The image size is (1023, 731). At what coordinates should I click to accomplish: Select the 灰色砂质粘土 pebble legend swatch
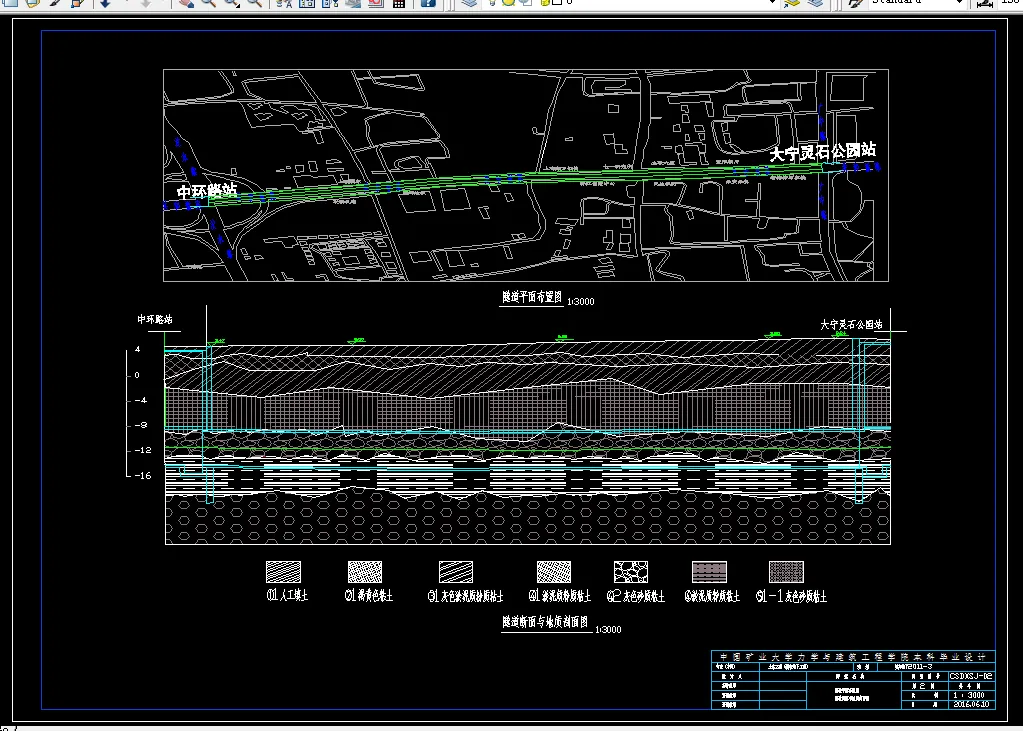pos(631,572)
